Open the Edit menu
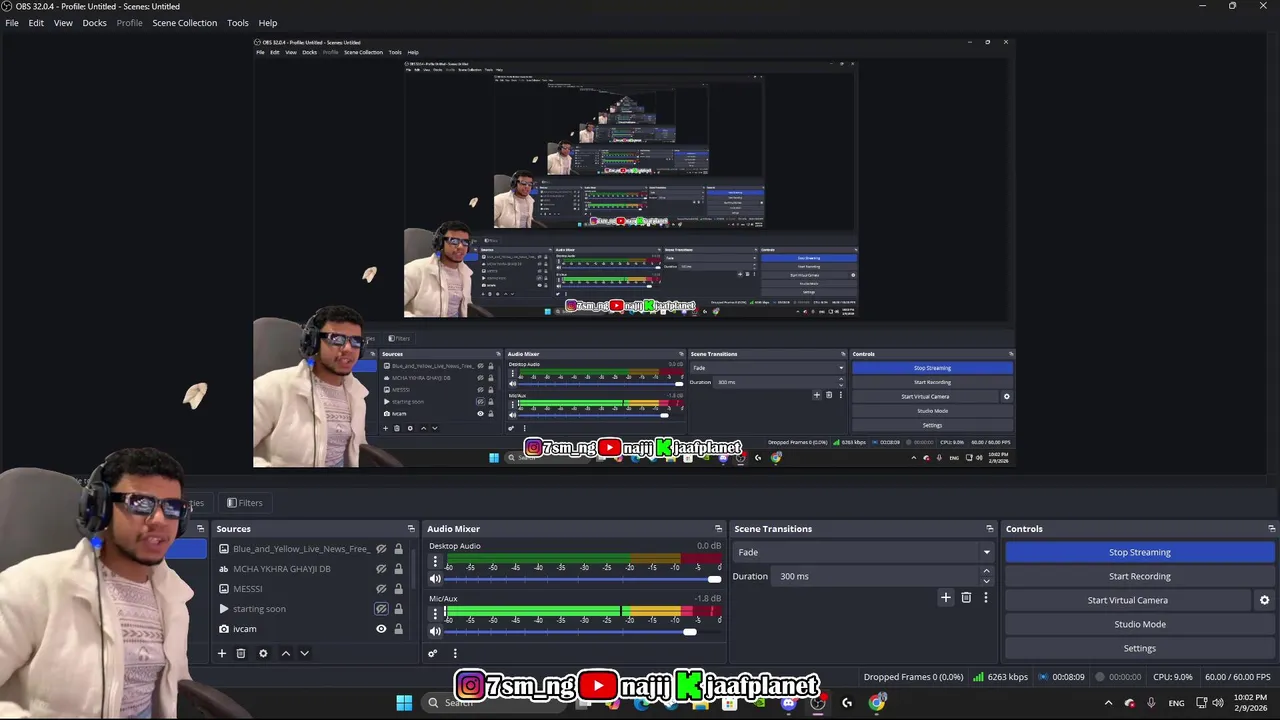 36,23
